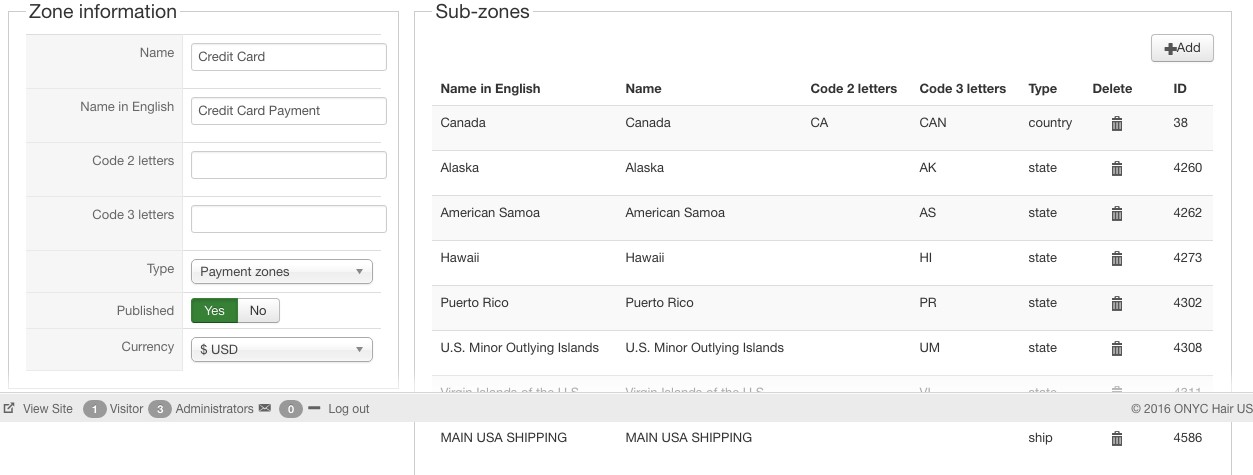This screenshot has width=1253, height=475.
Task: Click the Add sub-zone button
Action: click(x=1182, y=48)
